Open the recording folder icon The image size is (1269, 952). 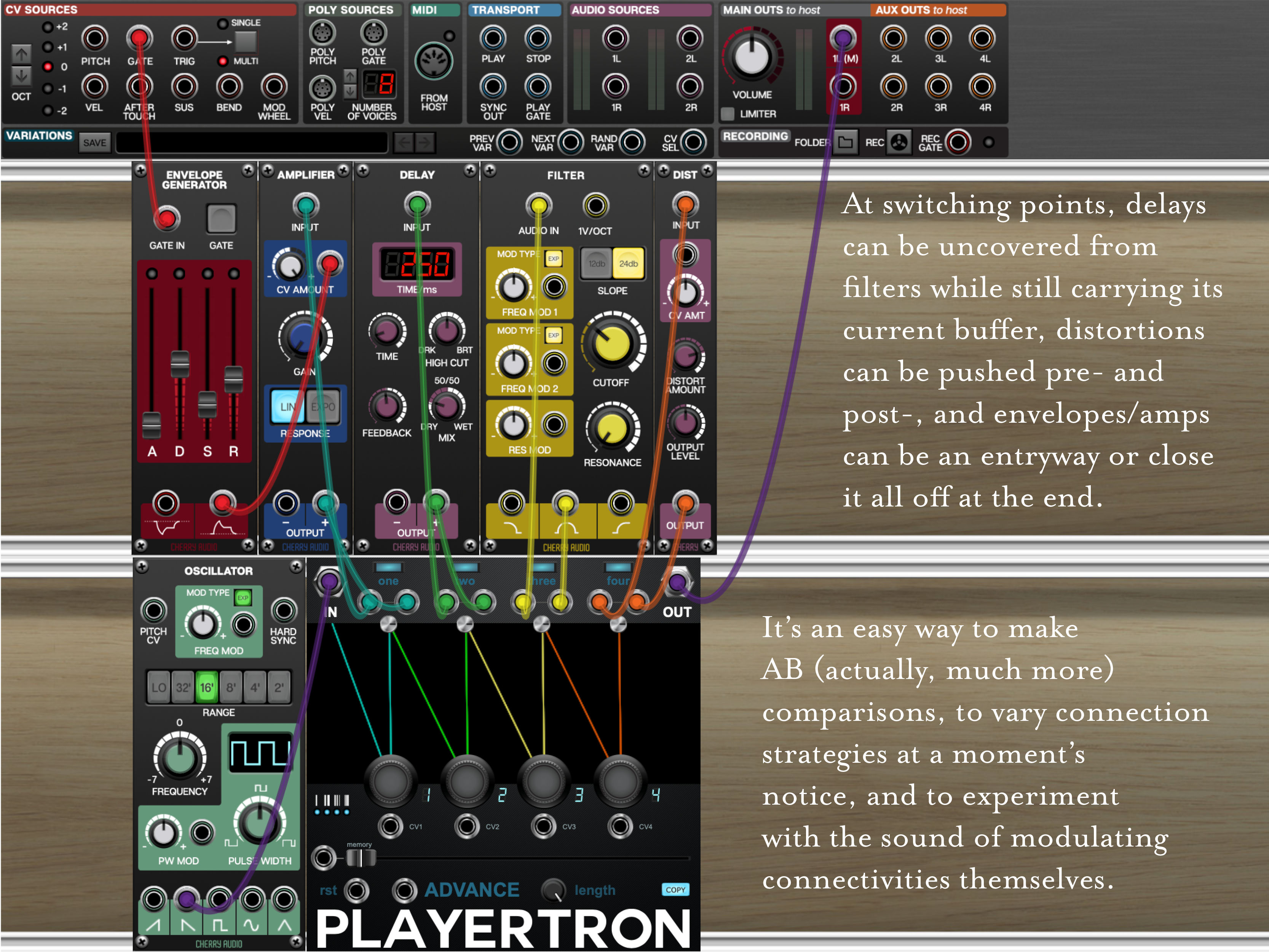845,142
